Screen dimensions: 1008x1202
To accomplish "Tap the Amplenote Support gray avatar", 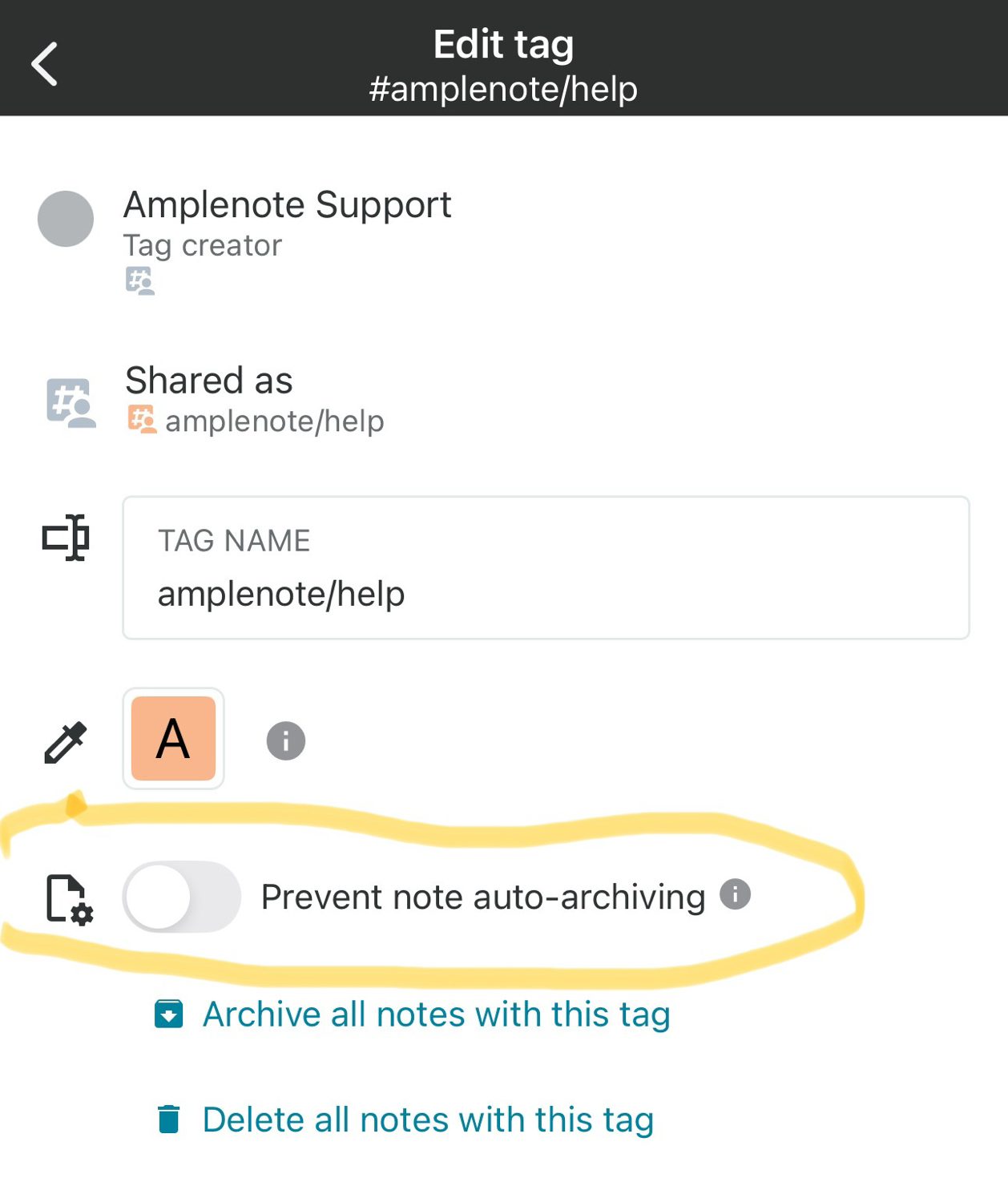I will 66,219.
